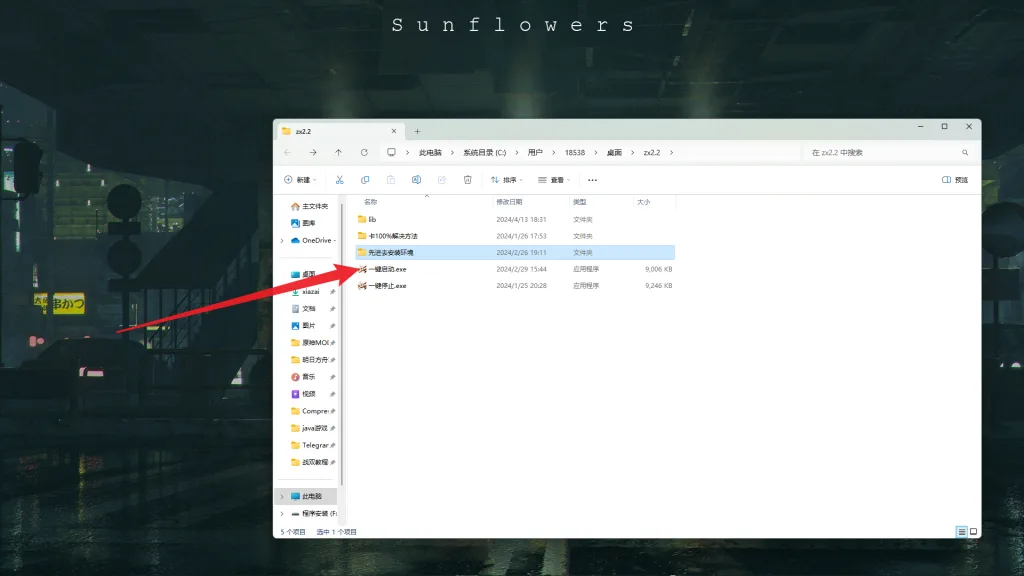Open the 查看 View dropdown
This screenshot has width=1024, height=576.
click(x=554, y=180)
